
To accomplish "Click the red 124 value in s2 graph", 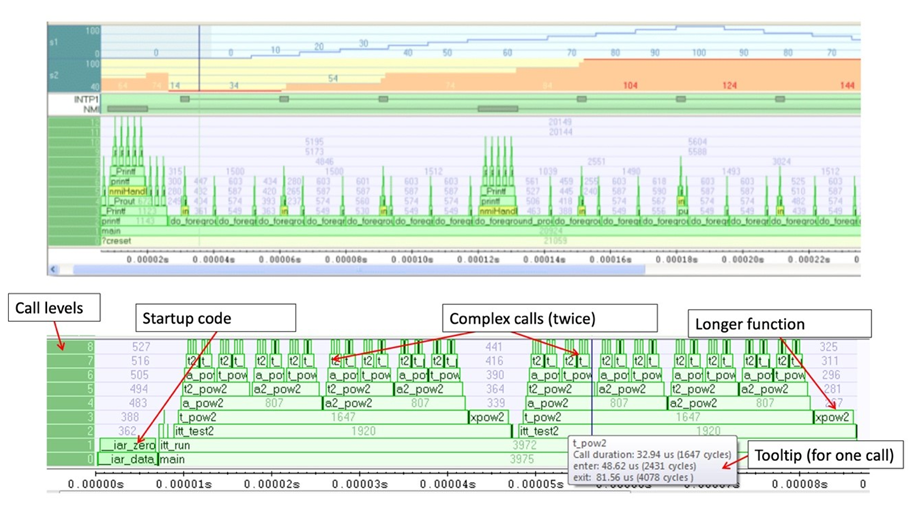I will [x=730, y=85].
